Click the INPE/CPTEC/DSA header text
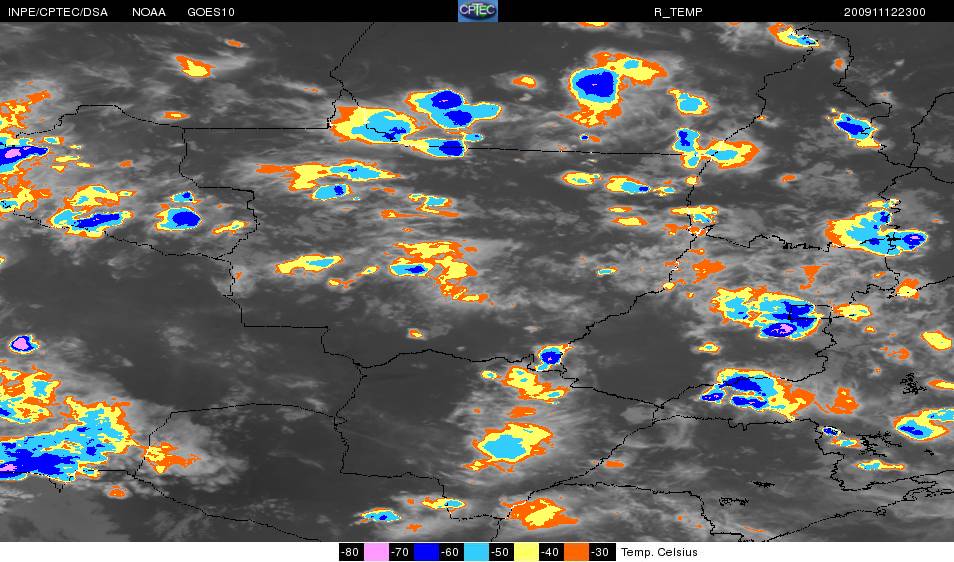 click(58, 12)
